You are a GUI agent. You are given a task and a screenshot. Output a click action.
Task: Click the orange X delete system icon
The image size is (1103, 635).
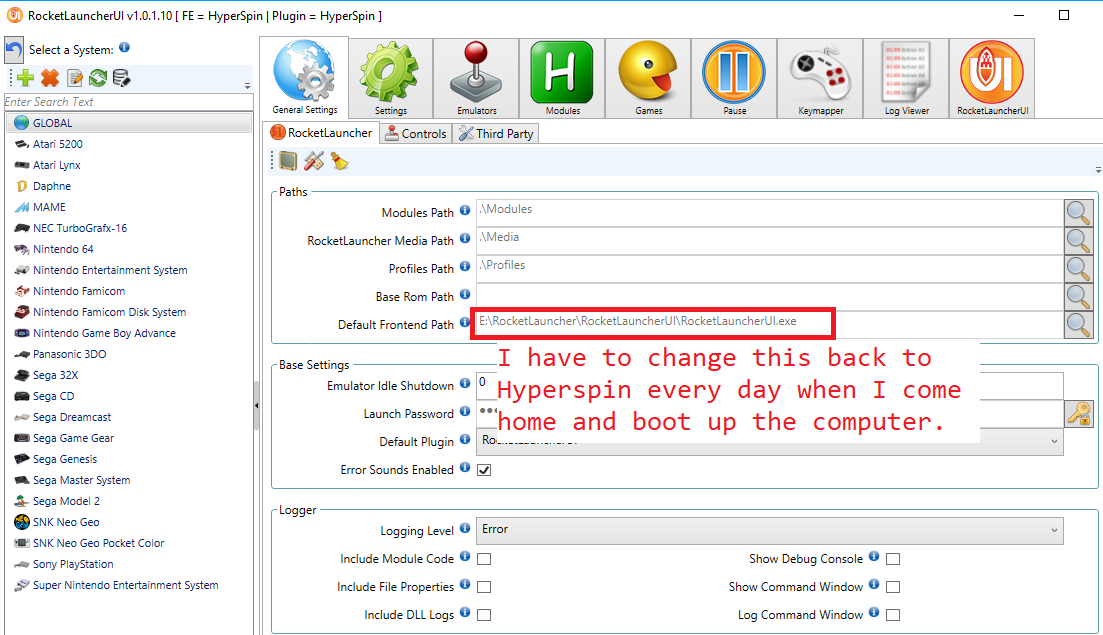click(x=49, y=78)
